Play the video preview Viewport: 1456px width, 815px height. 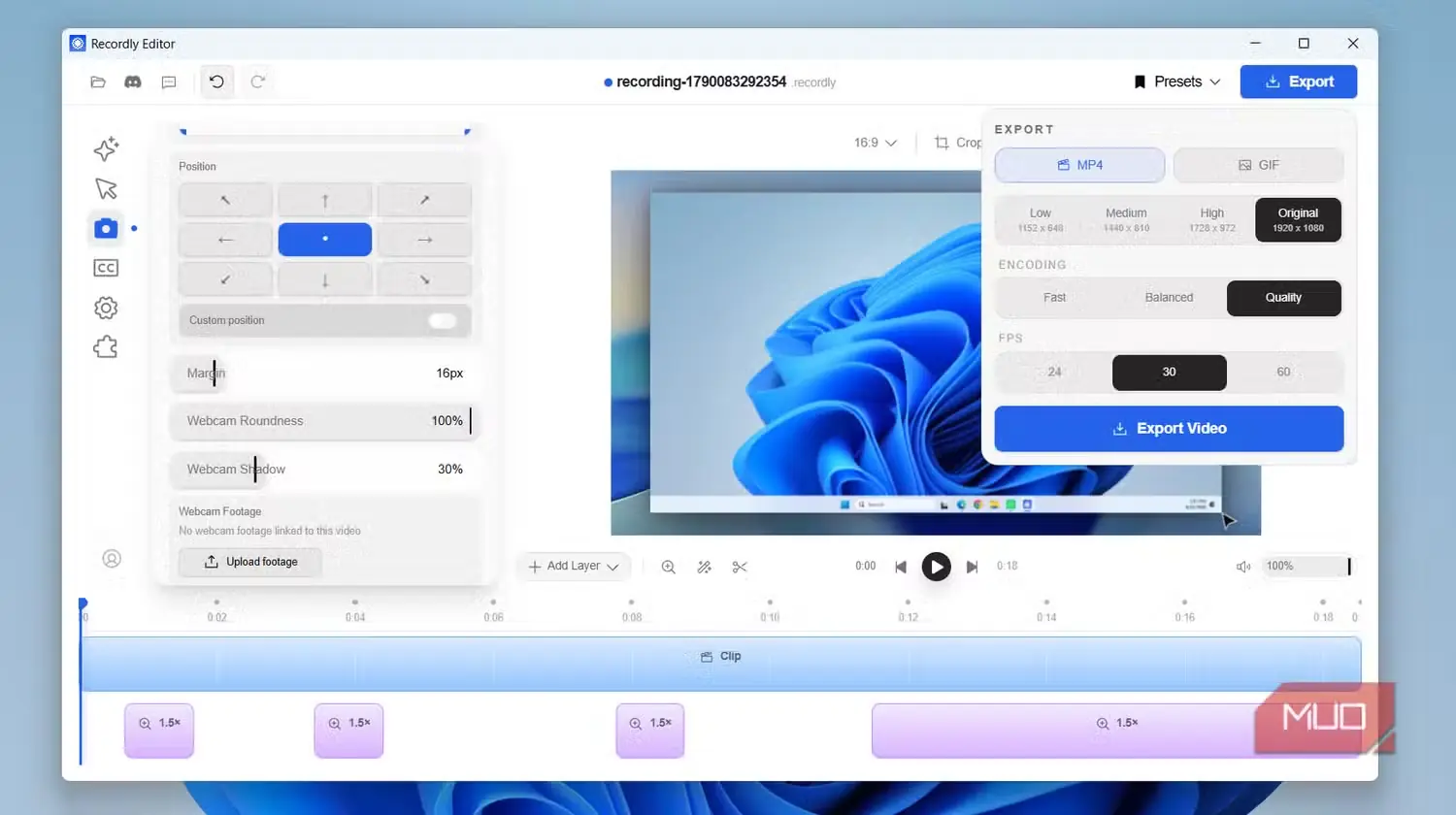click(x=936, y=567)
